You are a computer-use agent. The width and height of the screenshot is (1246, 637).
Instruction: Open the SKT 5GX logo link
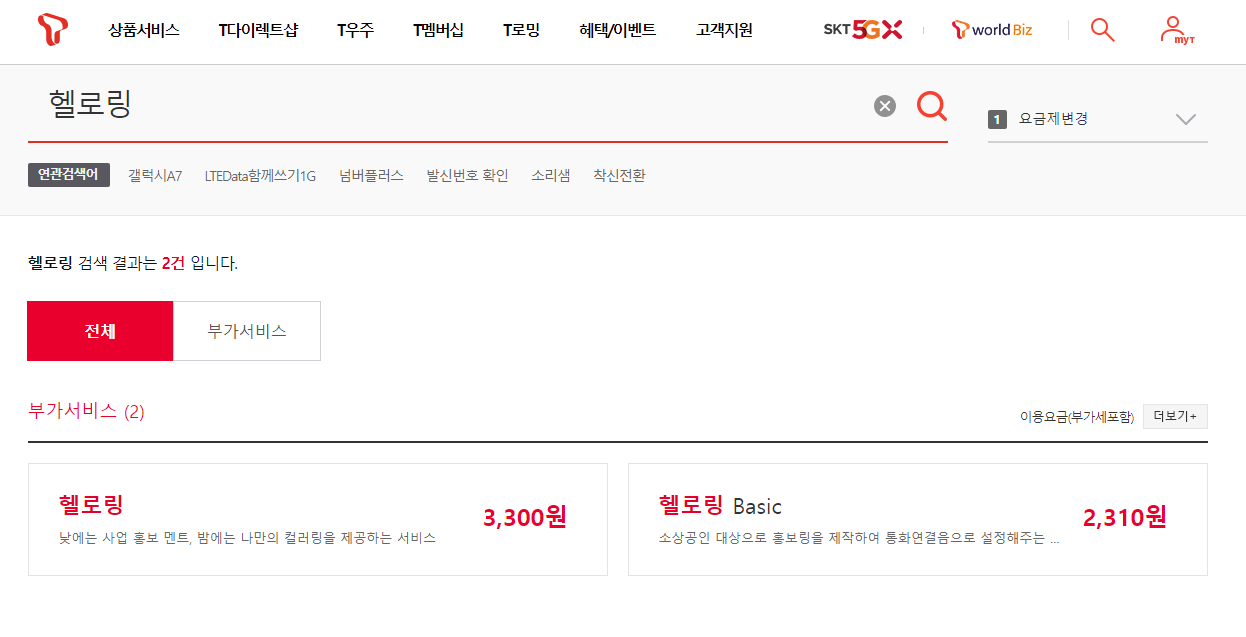pyautogui.click(x=862, y=30)
